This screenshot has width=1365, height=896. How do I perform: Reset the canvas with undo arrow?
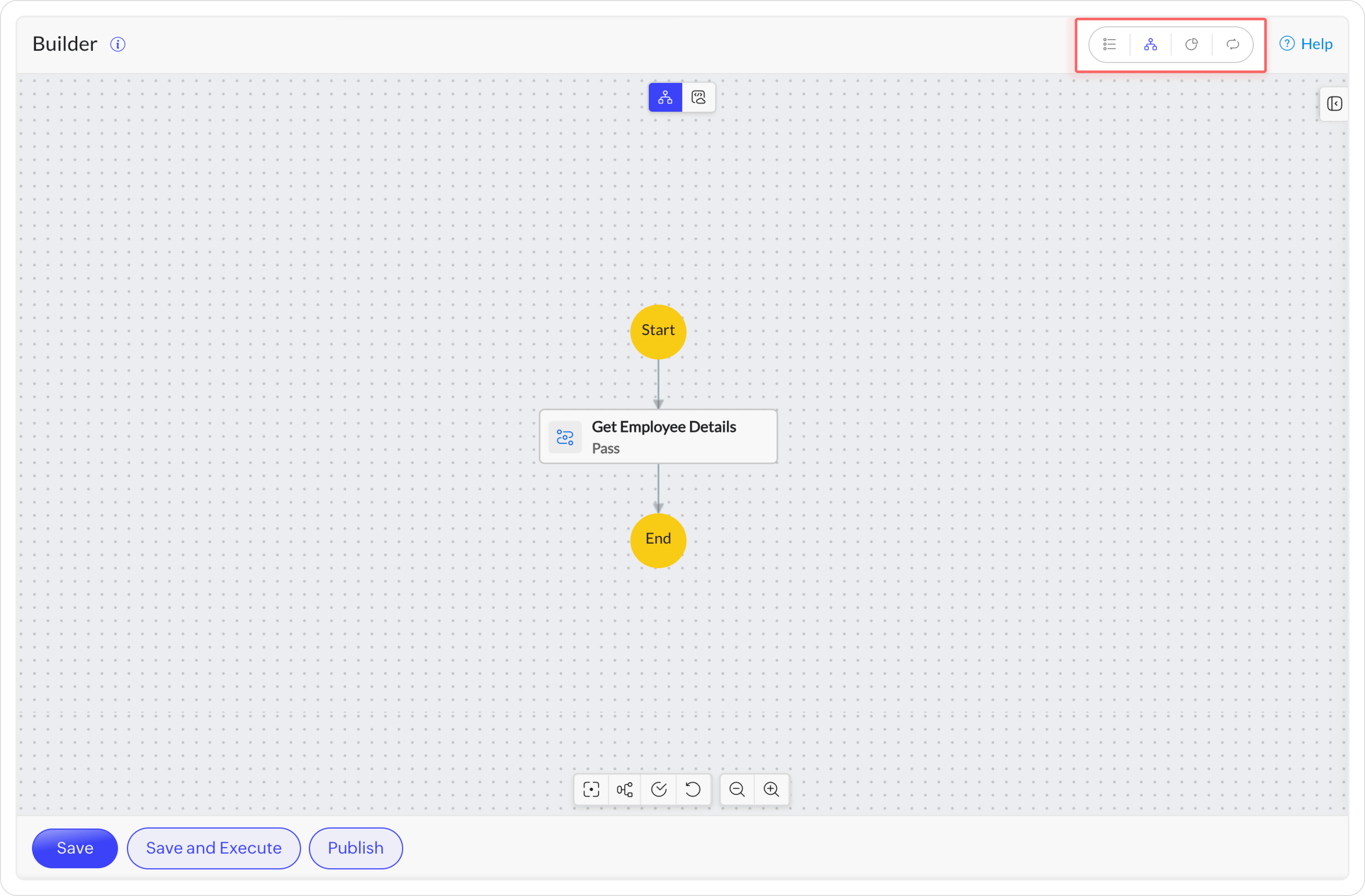693,789
